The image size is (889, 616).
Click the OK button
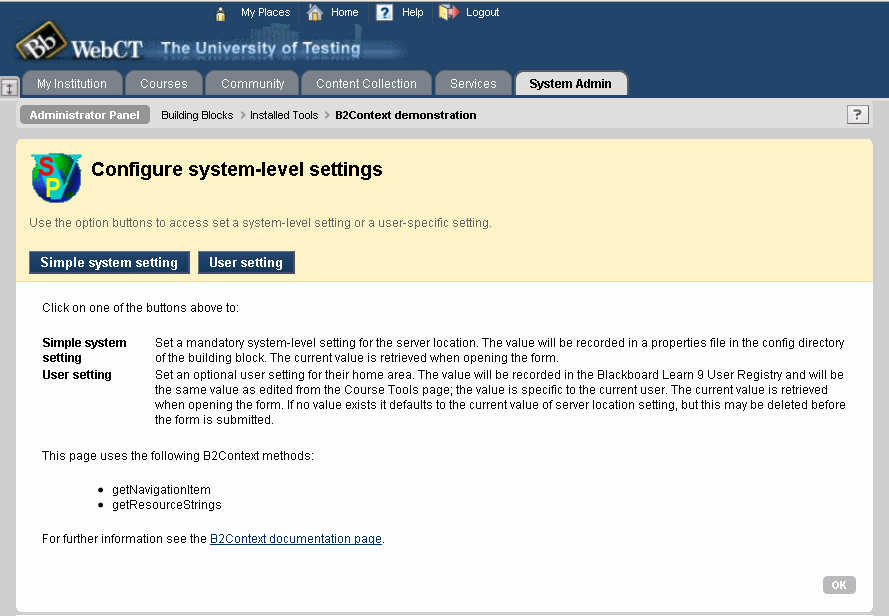(x=839, y=585)
